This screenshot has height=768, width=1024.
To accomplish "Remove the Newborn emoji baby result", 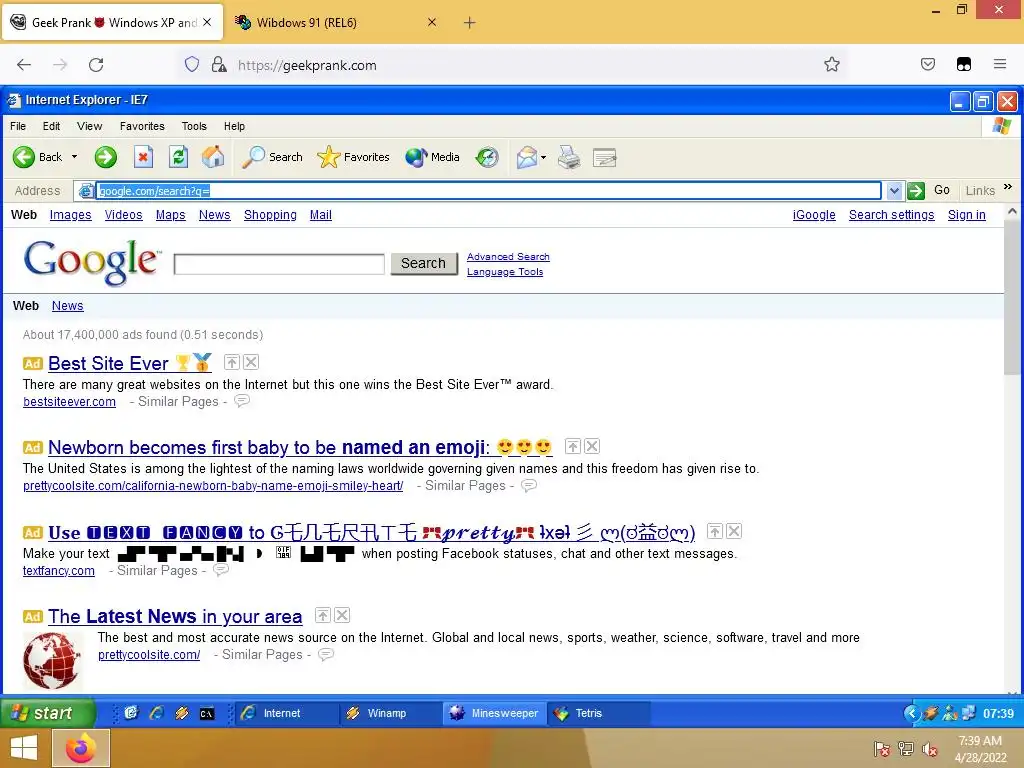I will click(592, 446).
